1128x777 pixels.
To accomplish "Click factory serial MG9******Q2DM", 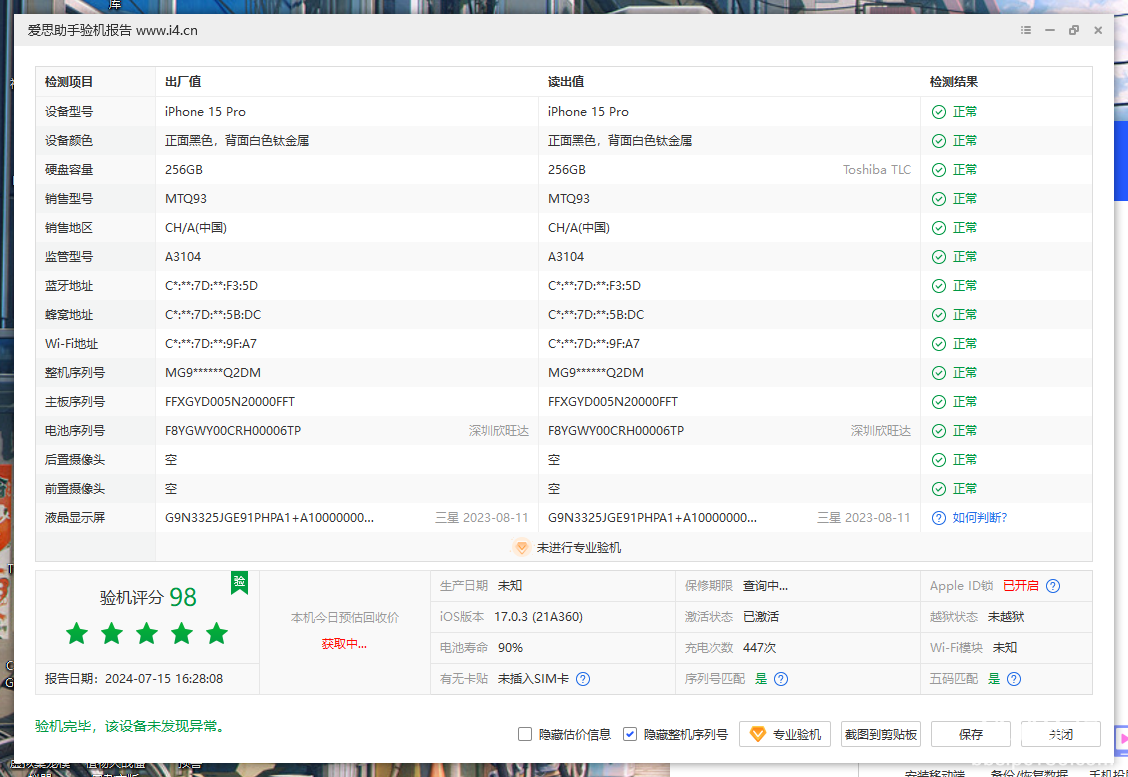I will (x=213, y=373).
